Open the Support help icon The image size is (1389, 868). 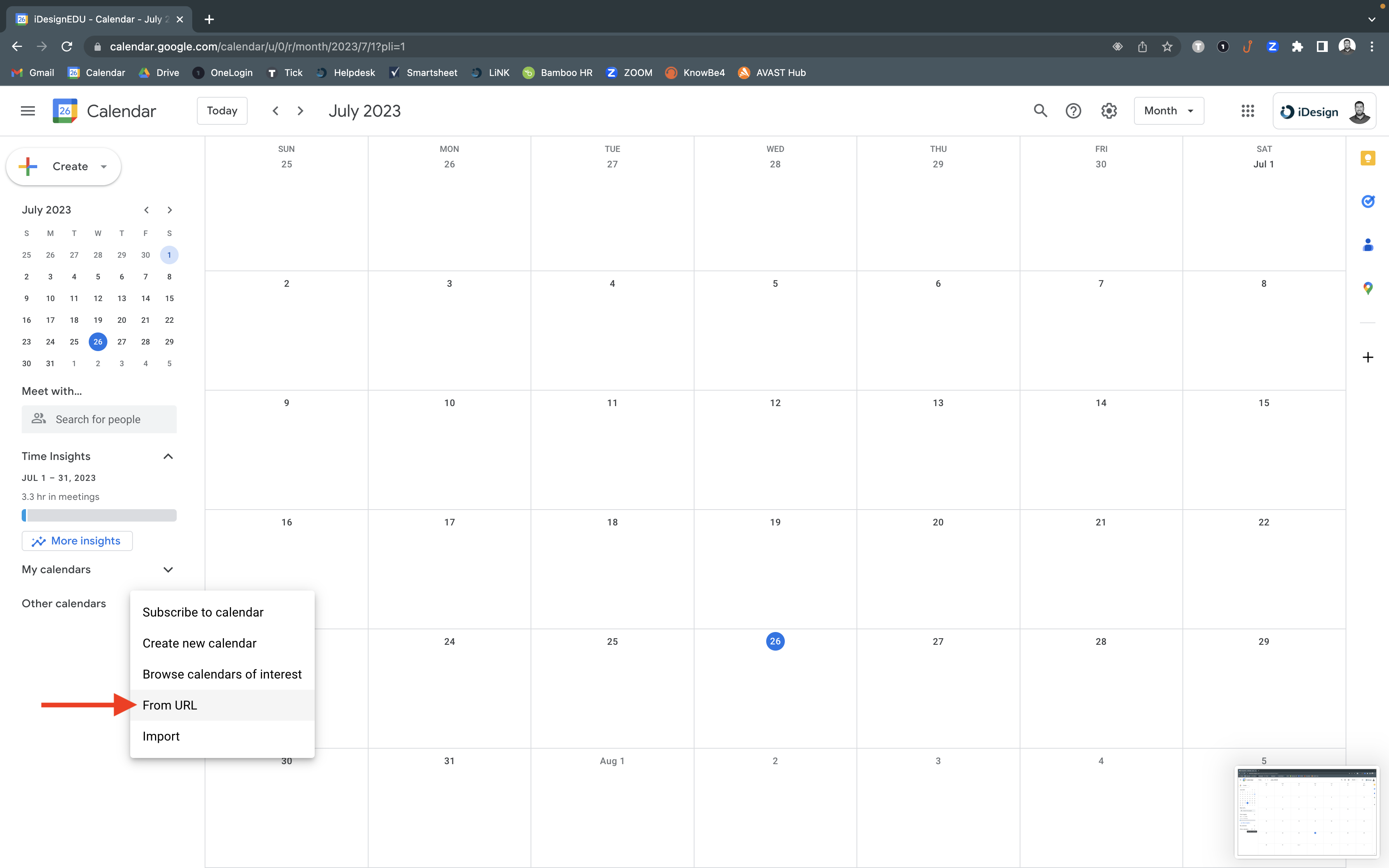(x=1073, y=111)
